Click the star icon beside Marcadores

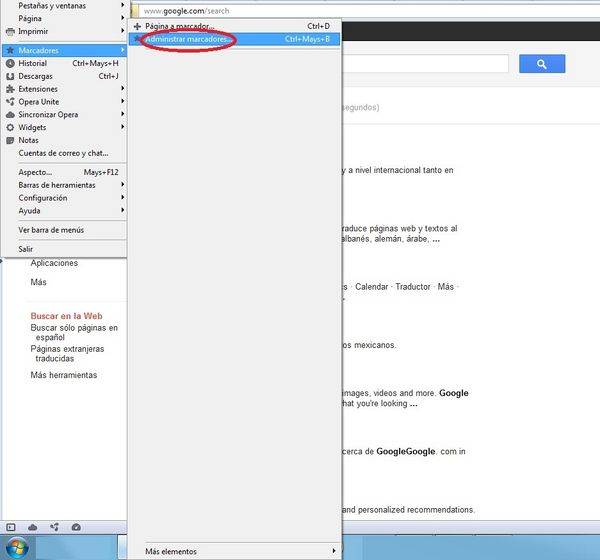pyautogui.click(x=9, y=50)
